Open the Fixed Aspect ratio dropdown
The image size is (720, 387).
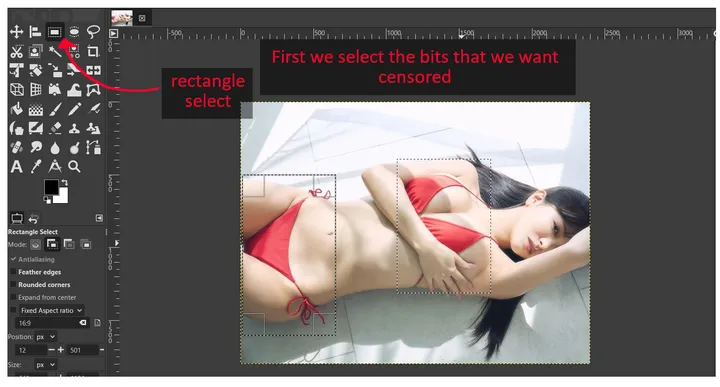(x=51, y=310)
